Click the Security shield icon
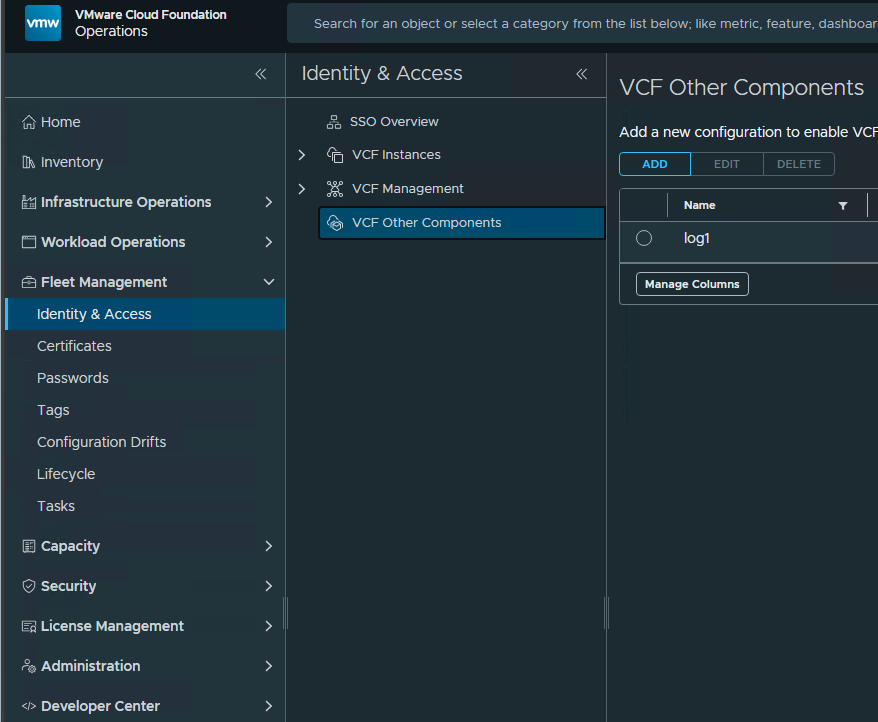 click(x=29, y=586)
